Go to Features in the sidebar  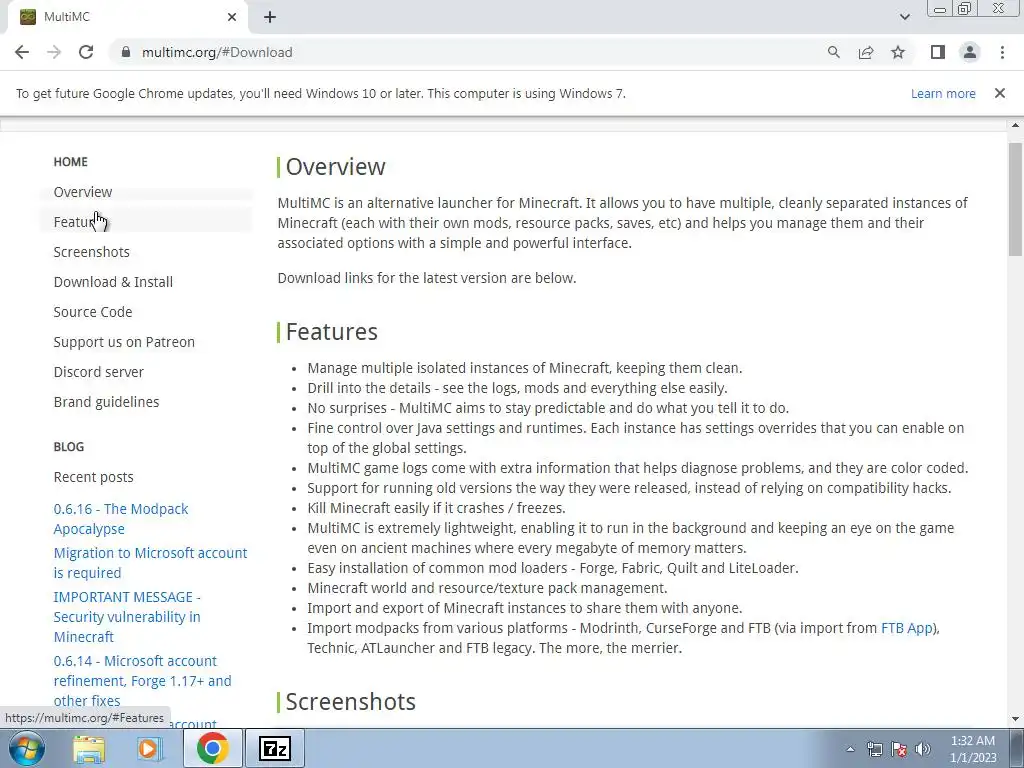click(80, 222)
